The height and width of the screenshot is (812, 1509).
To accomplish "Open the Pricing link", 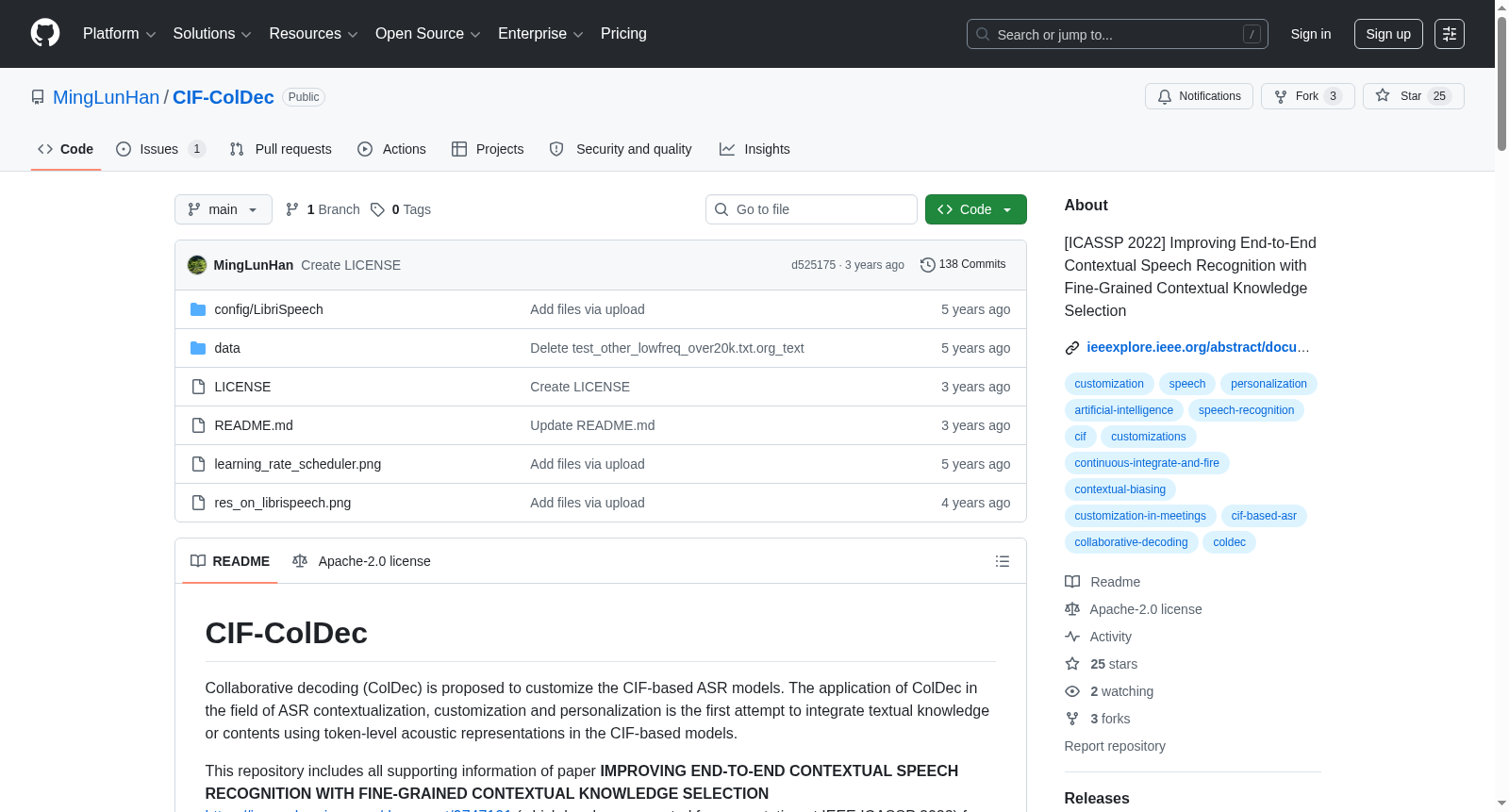I will (623, 34).
